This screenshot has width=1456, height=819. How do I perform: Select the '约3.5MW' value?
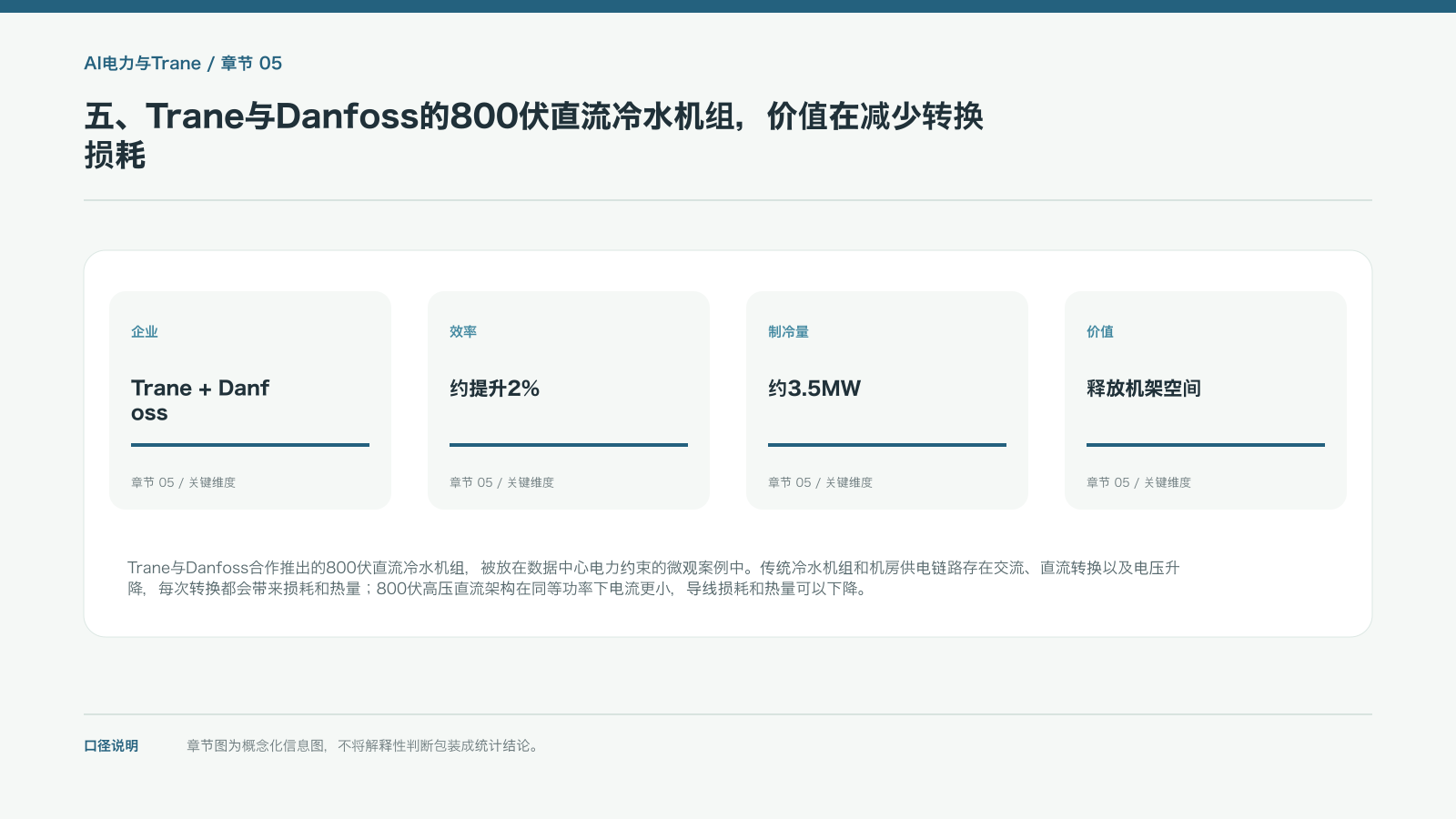click(814, 389)
